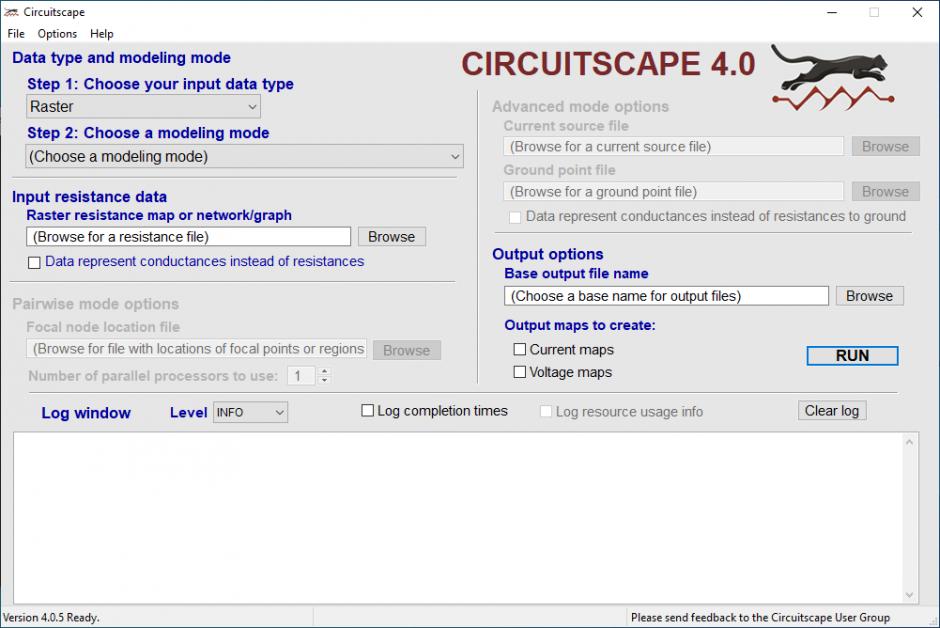This screenshot has height=628, width=940.
Task: Increase parallel processors with up arrow
Action: tap(324, 371)
